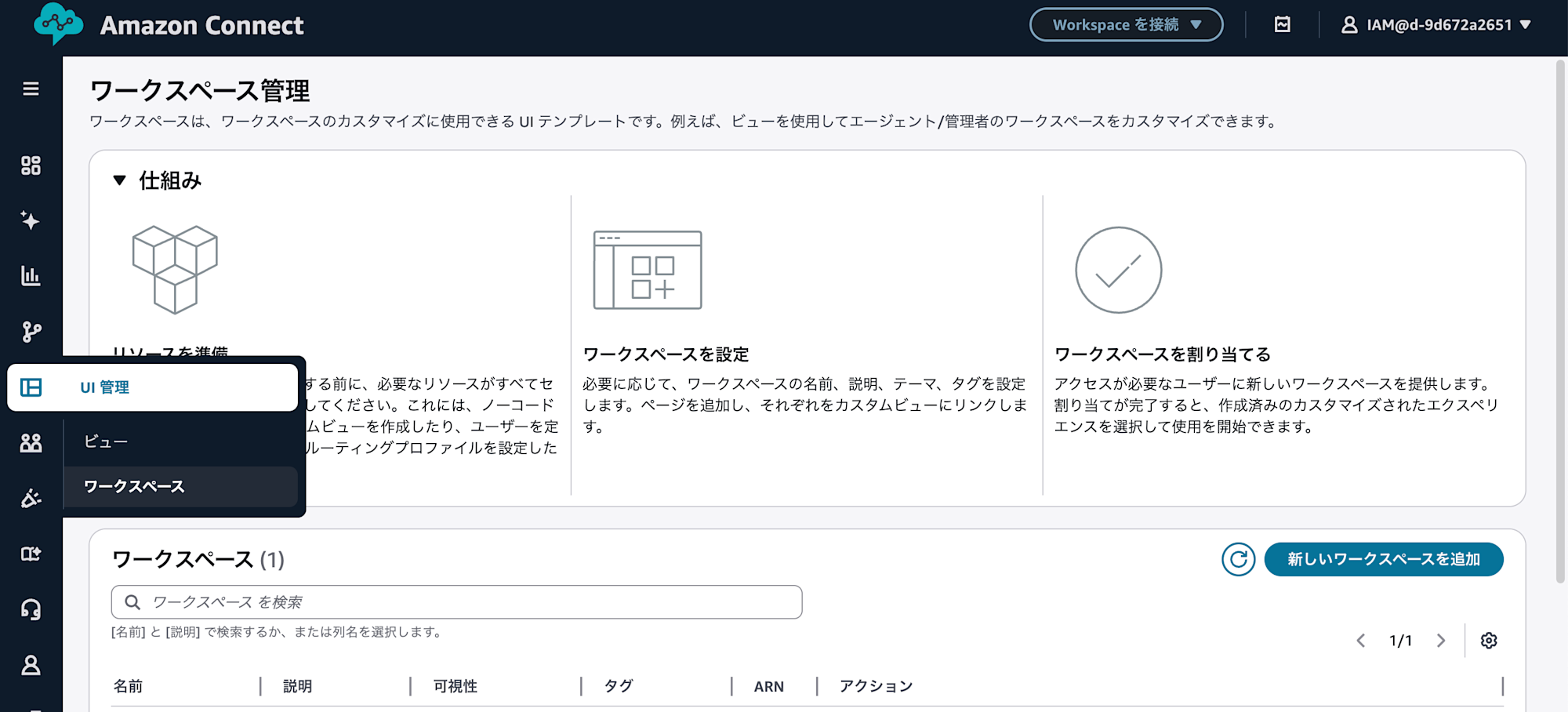Image resolution: width=1568 pixels, height=712 pixels.
Task: Click the 名前 column header
Action: point(129,686)
